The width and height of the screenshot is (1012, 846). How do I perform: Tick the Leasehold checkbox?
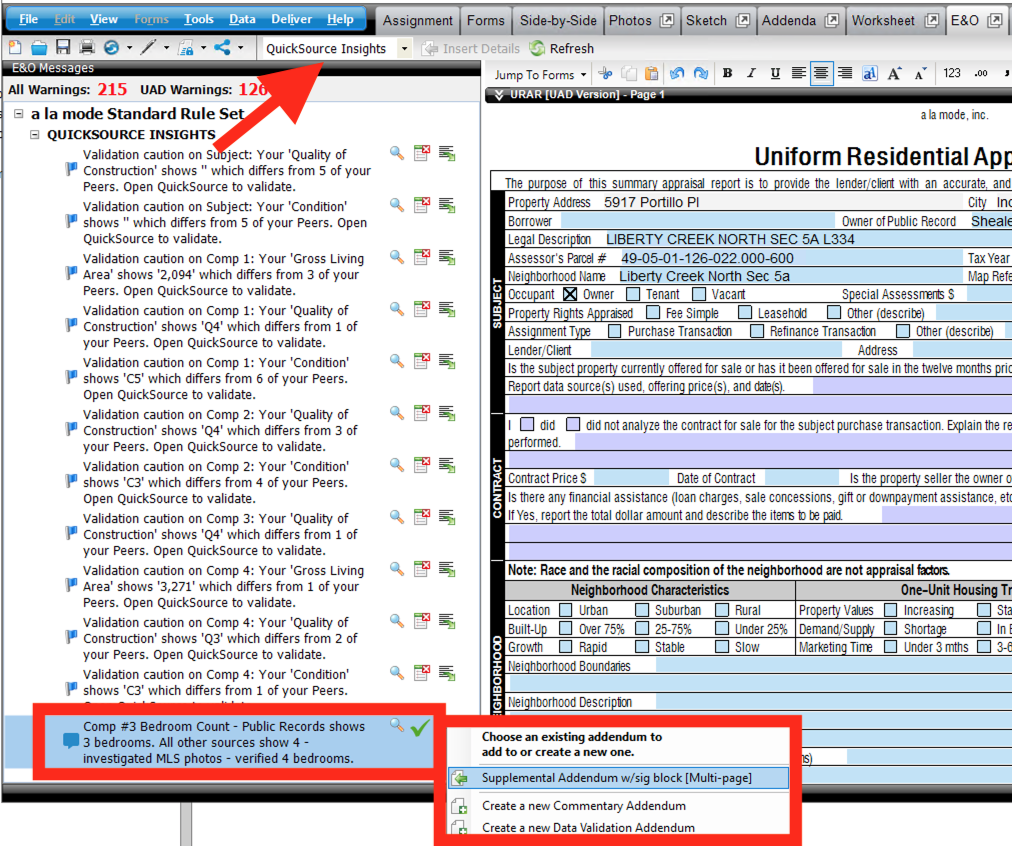click(x=745, y=313)
